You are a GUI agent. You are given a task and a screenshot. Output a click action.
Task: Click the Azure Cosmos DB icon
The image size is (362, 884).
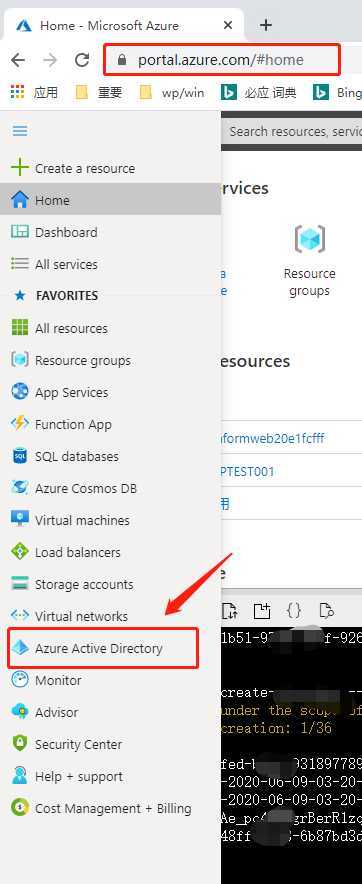pyautogui.click(x=20, y=487)
